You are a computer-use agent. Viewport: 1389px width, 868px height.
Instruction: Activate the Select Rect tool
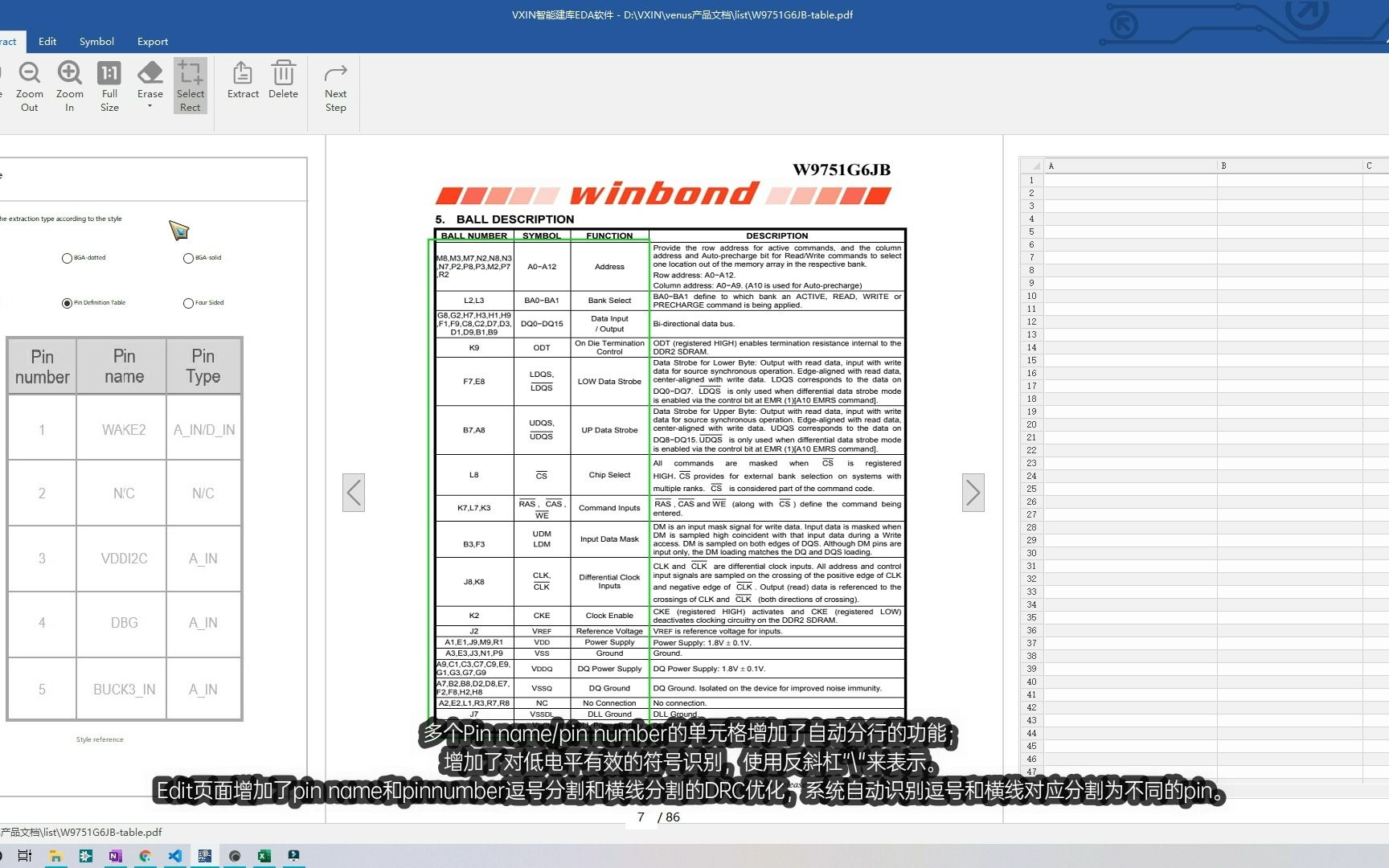click(x=191, y=86)
